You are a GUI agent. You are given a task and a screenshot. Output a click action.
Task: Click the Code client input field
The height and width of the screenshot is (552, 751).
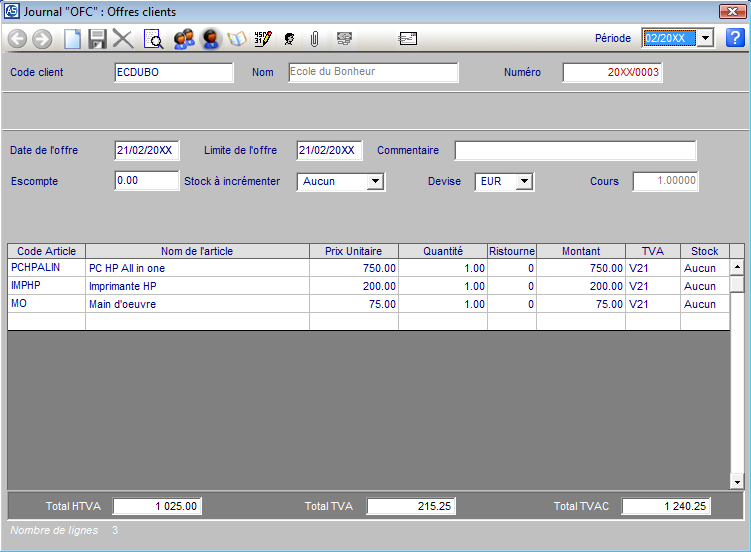coord(174,73)
